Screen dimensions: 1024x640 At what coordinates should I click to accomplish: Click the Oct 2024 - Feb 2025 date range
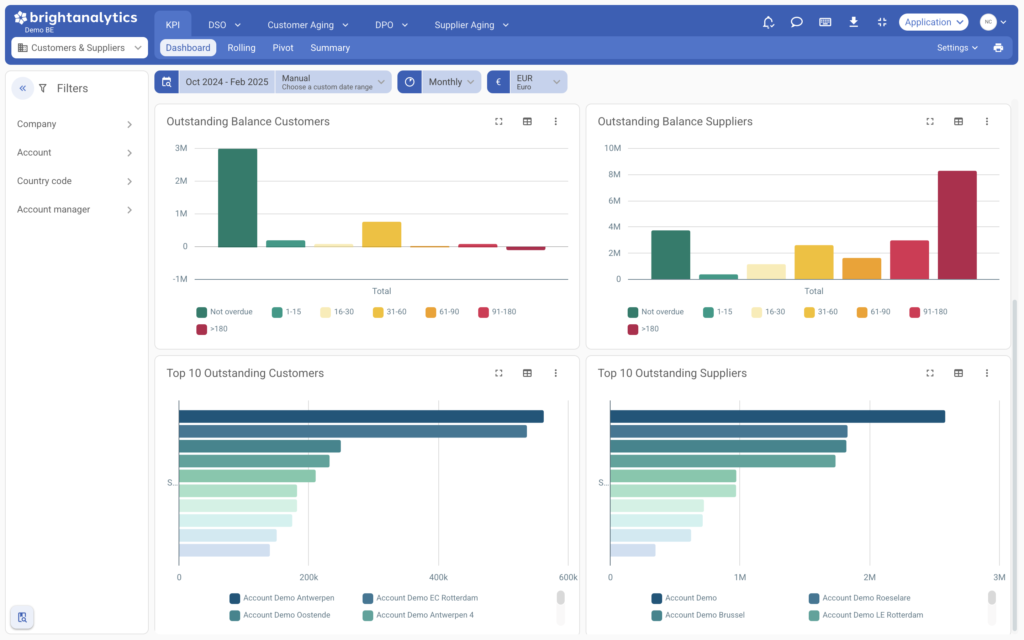coord(227,82)
